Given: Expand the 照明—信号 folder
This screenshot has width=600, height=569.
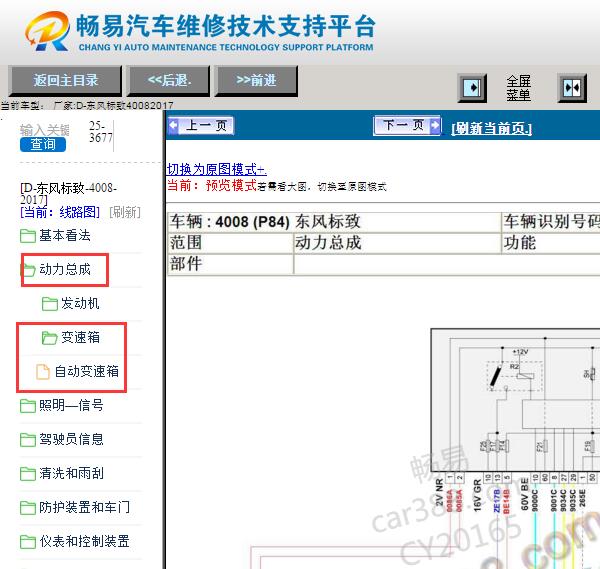Looking at the screenshot, I should tap(71, 405).
